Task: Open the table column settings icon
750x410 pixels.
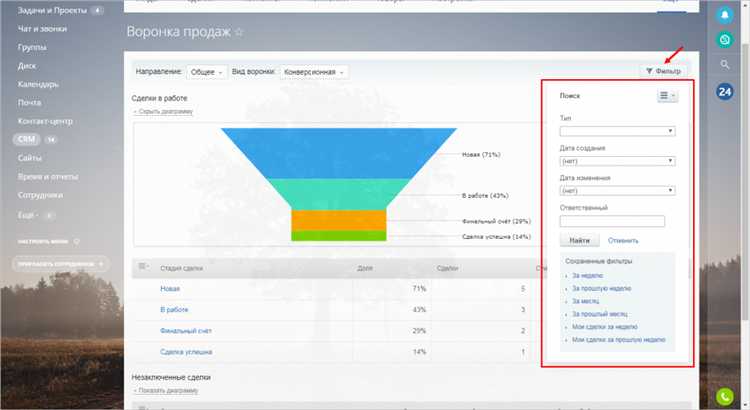Action: click(x=143, y=266)
